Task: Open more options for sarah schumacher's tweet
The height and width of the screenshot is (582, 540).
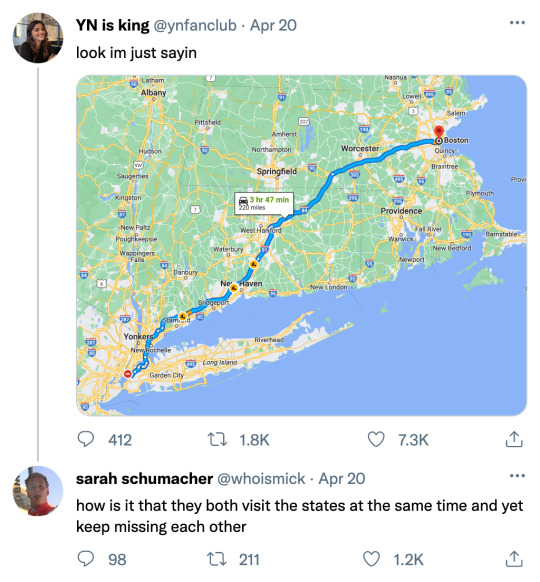Action: click(x=517, y=475)
